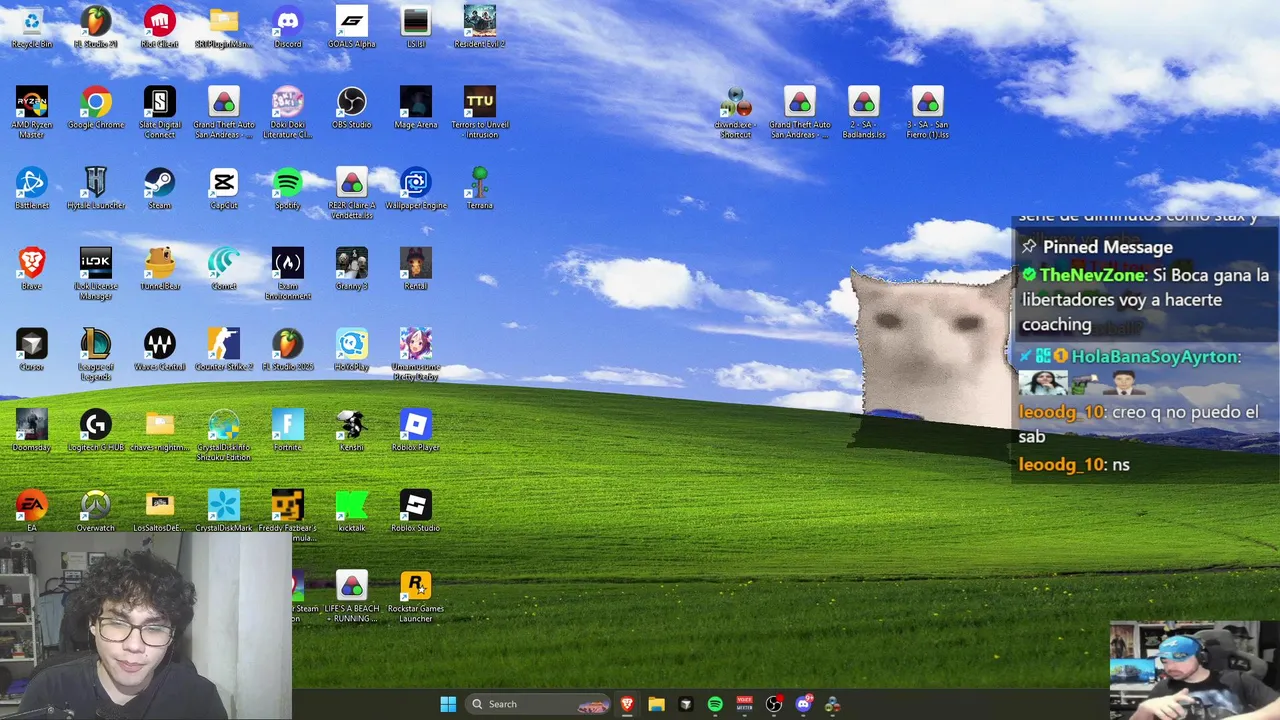This screenshot has height=720, width=1280.
Task: Open Brave browser desktop shortcut
Action: tap(31, 269)
